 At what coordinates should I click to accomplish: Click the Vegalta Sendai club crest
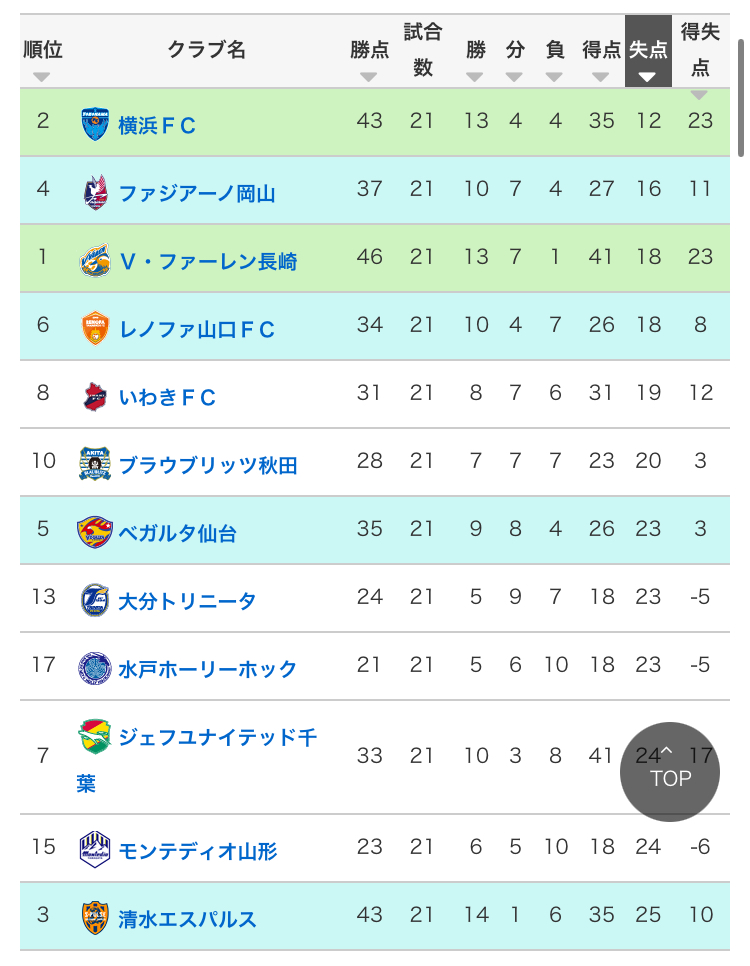[95, 532]
